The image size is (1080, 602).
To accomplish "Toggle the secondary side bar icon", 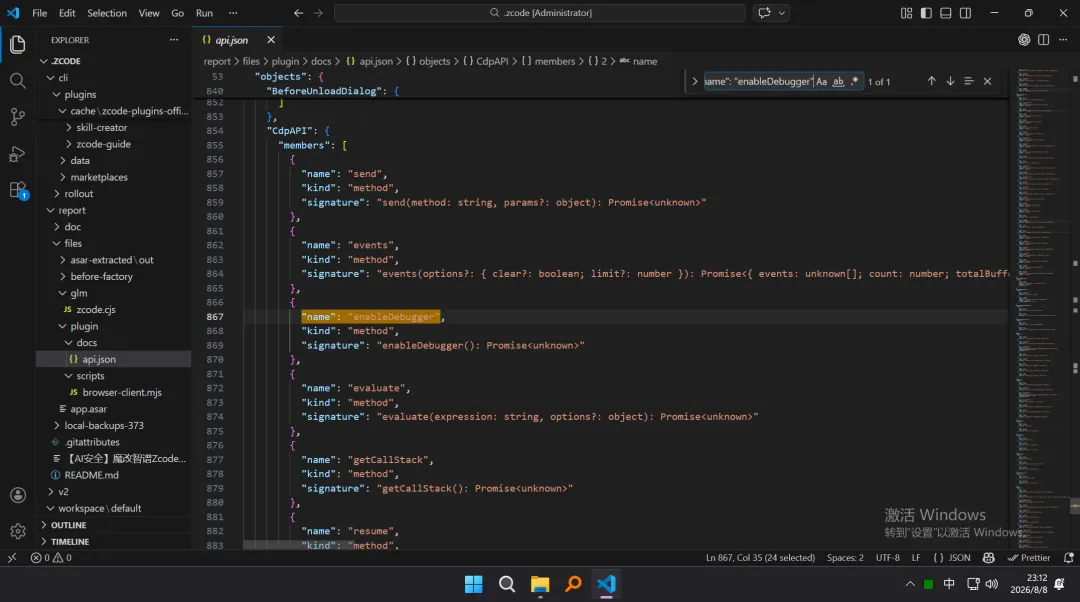I will click(x=966, y=12).
